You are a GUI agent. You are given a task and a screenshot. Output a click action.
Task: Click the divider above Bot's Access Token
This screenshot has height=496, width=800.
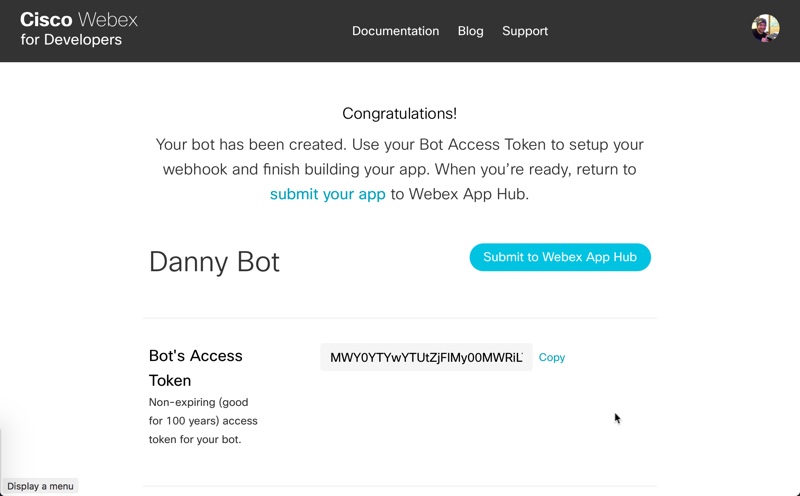[400, 318]
